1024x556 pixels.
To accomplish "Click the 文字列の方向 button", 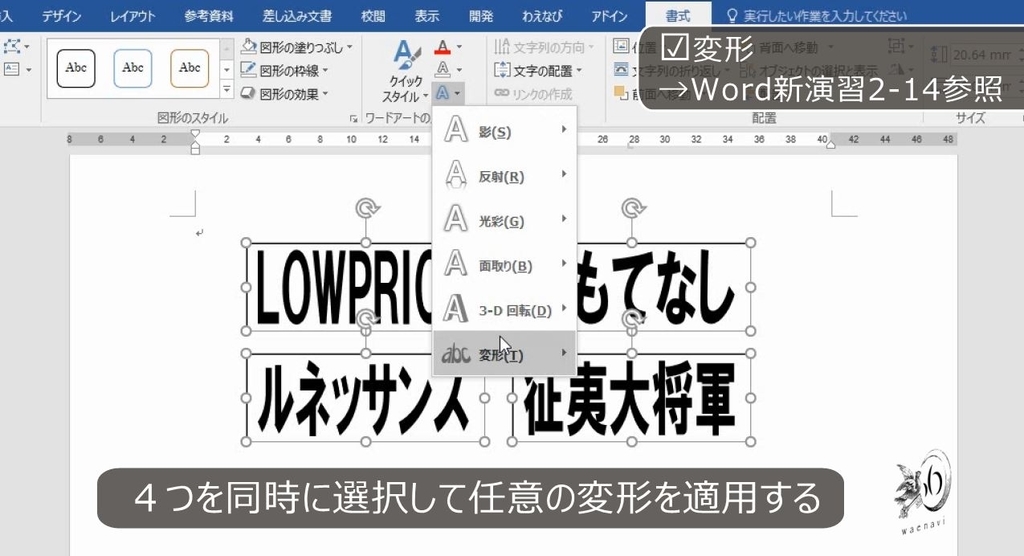I will click(544, 47).
